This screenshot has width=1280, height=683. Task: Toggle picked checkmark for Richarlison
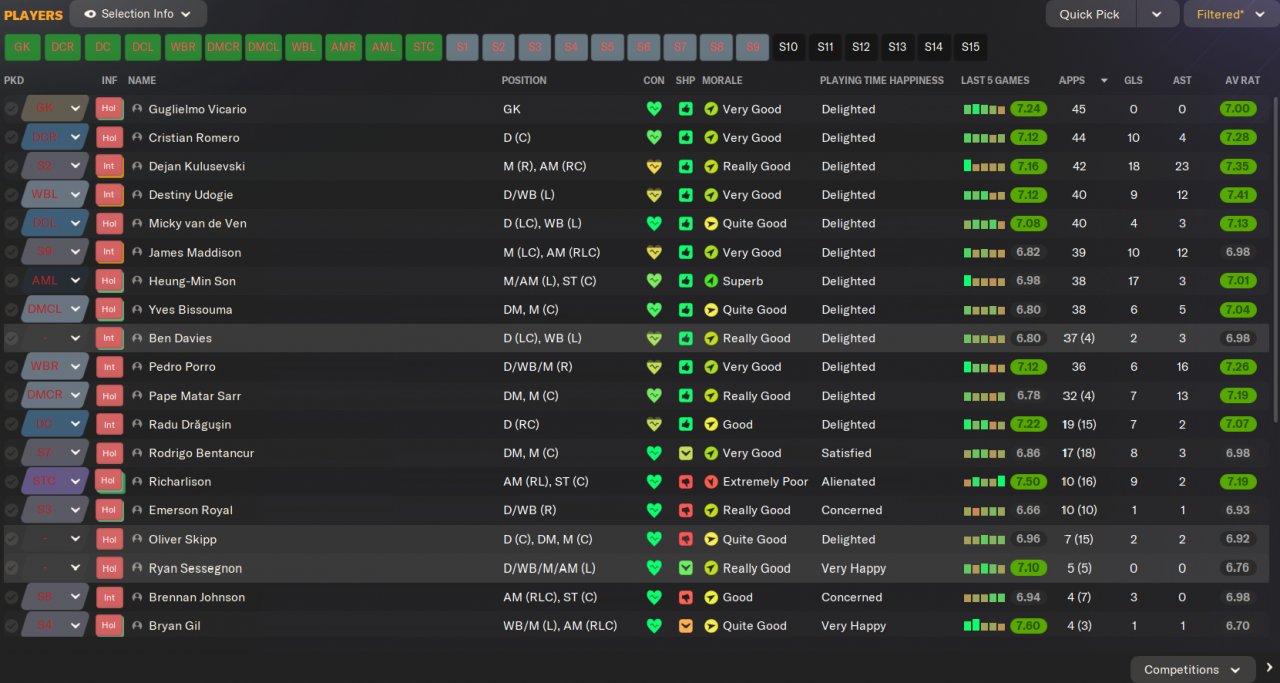pos(11,481)
